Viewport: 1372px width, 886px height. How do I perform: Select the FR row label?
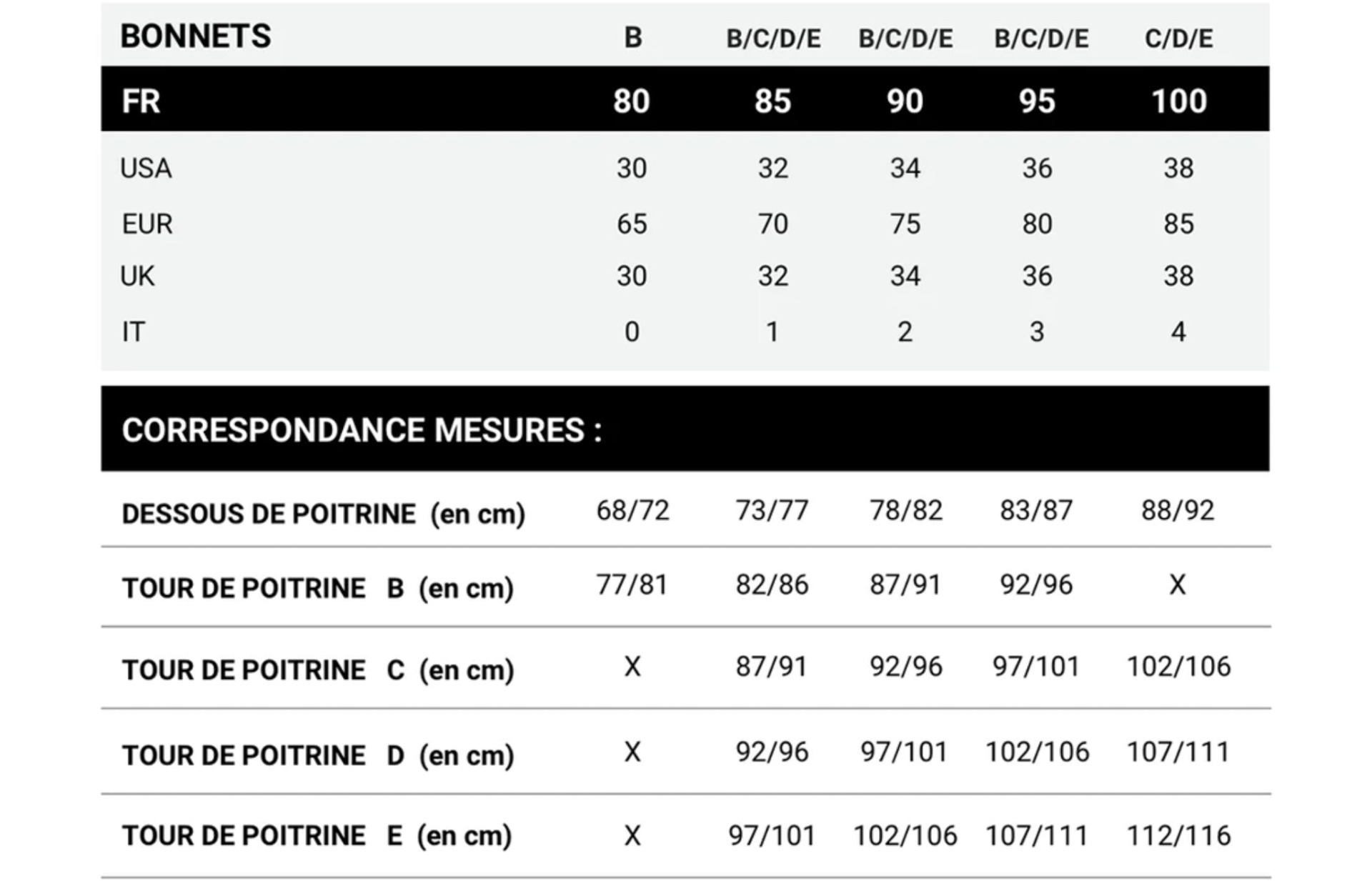coord(141,101)
